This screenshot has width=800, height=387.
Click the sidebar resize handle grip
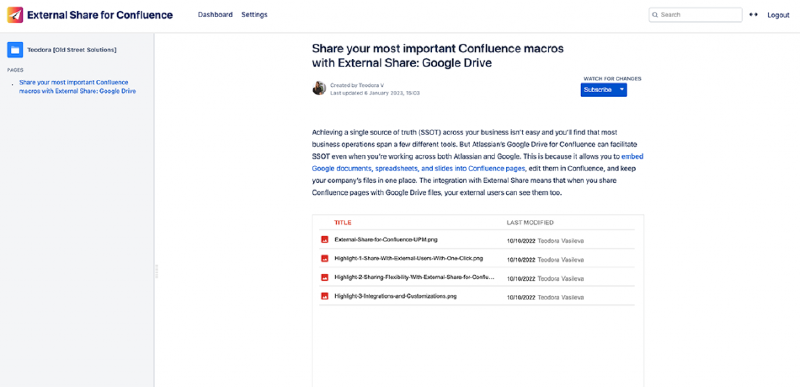coord(157,271)
